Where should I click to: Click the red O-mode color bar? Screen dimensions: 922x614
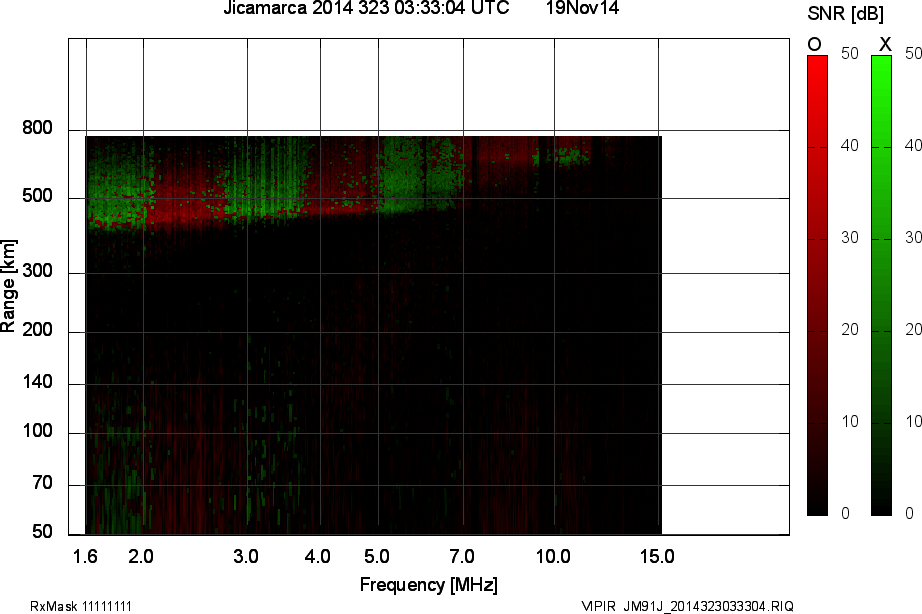point(817,285)
